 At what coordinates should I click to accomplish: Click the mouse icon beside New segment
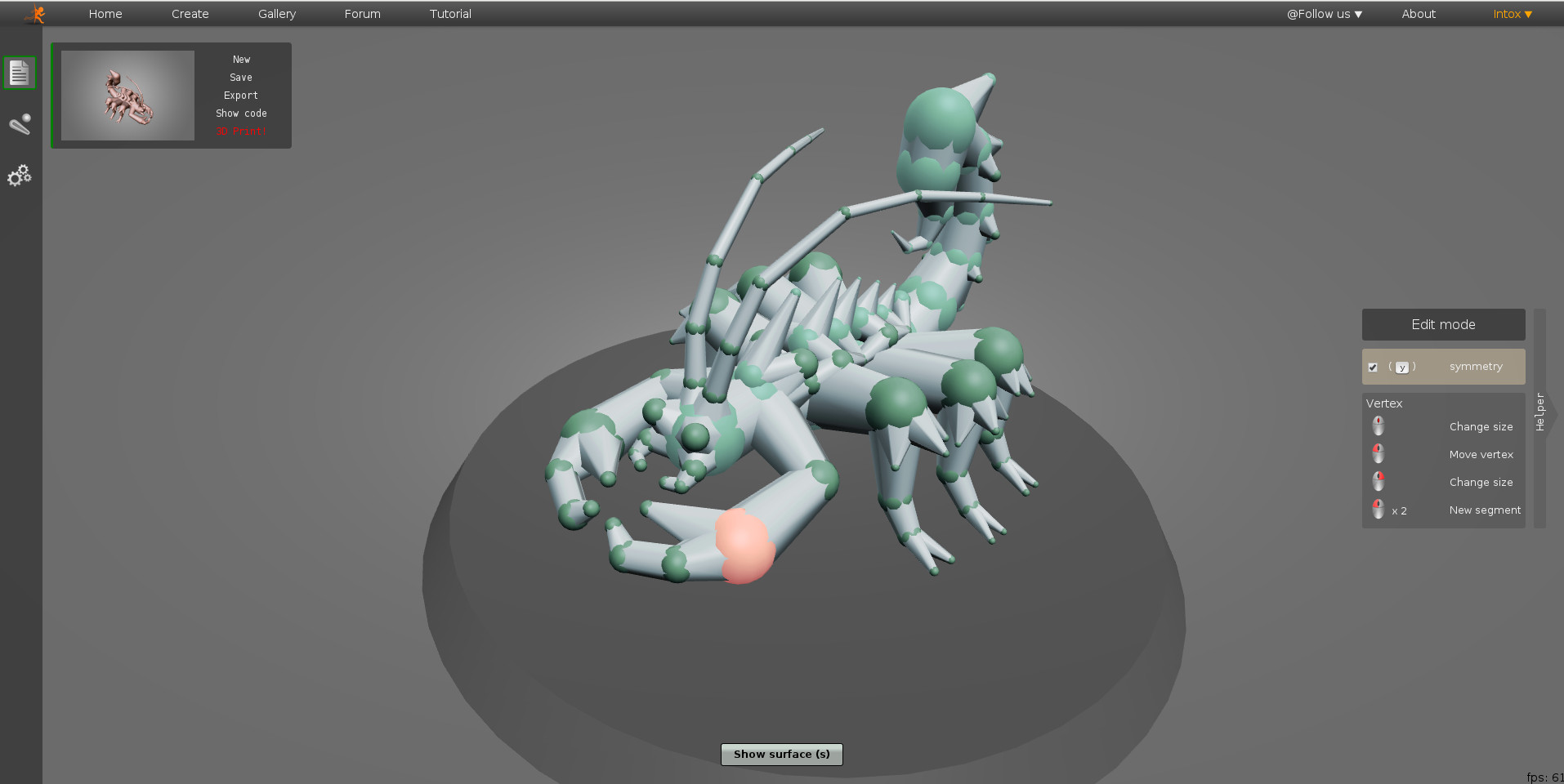tap(1379, 510)
